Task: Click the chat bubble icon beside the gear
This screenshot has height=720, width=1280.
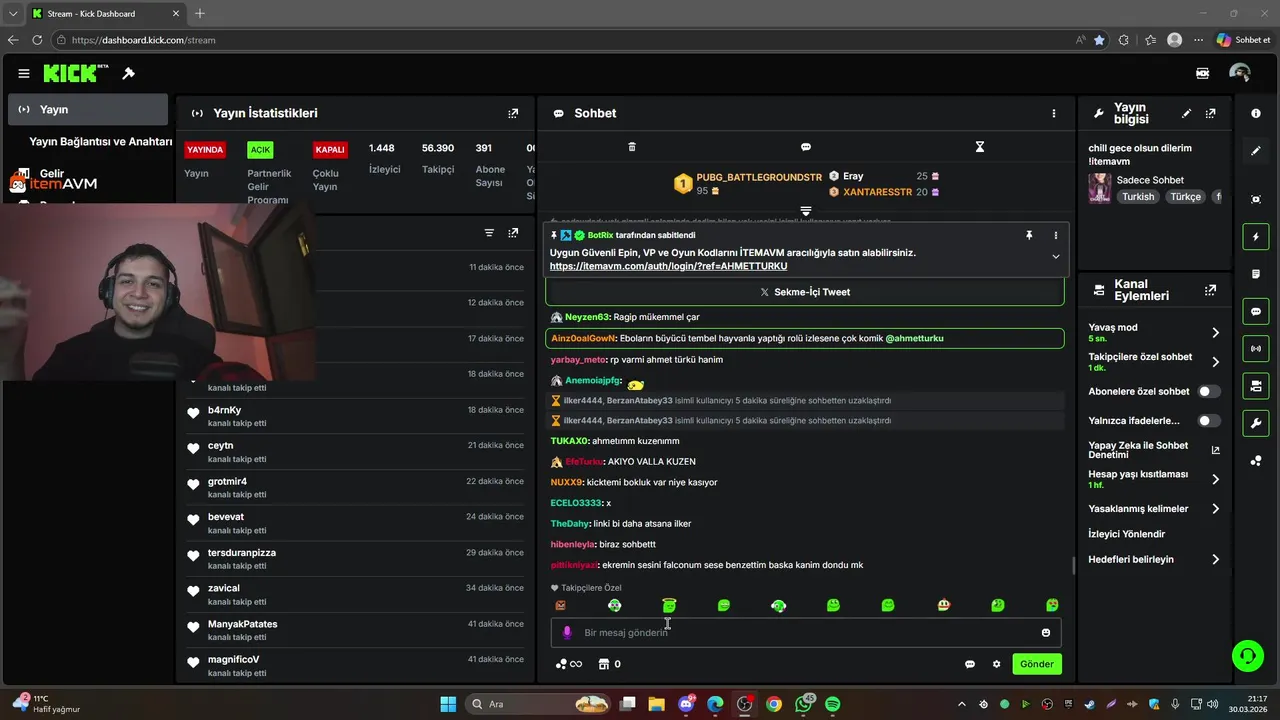Action: click(970, 664)
